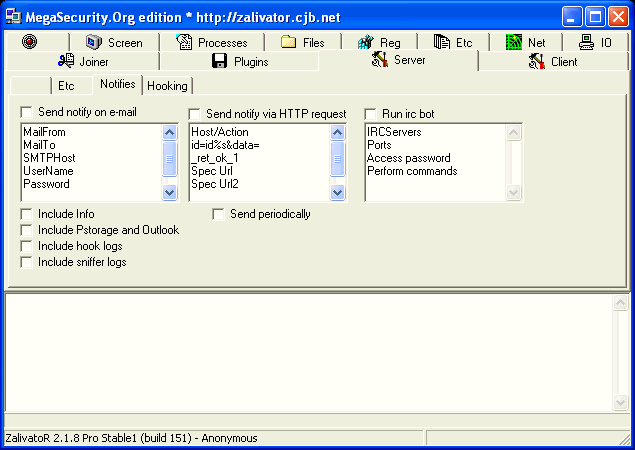Tick the Send periodically checkbox

(219, 214)
